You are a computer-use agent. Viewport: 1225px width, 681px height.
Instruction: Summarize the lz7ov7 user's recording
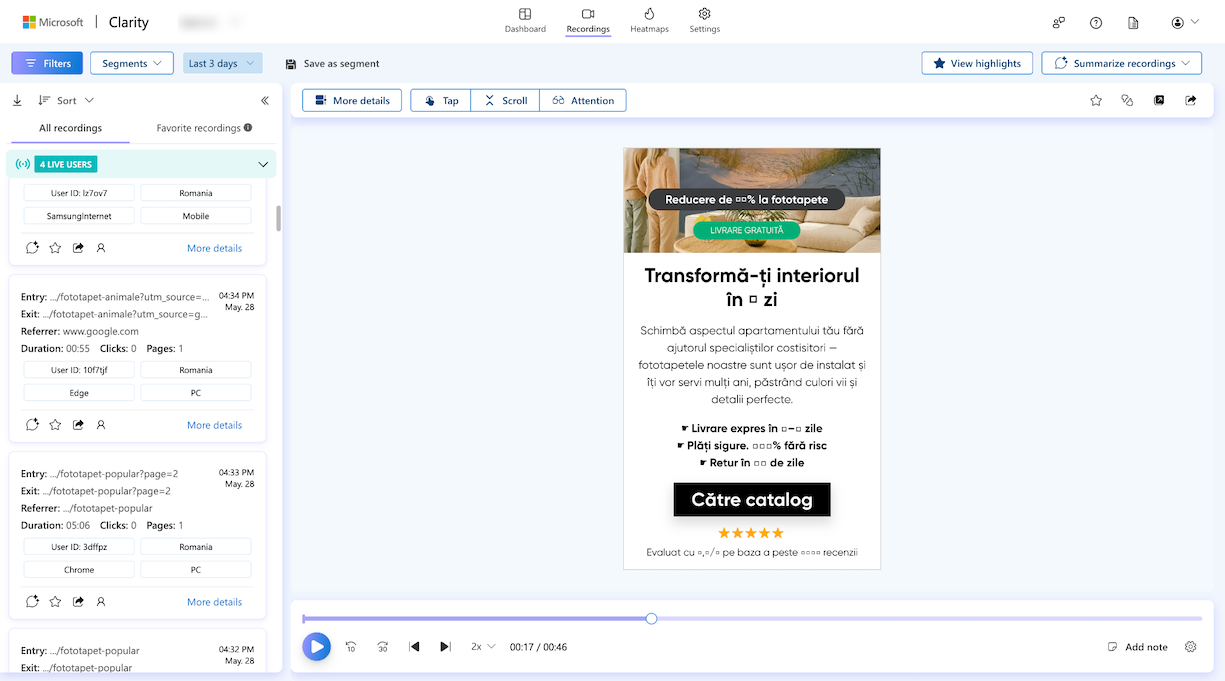tap(32, 247)
